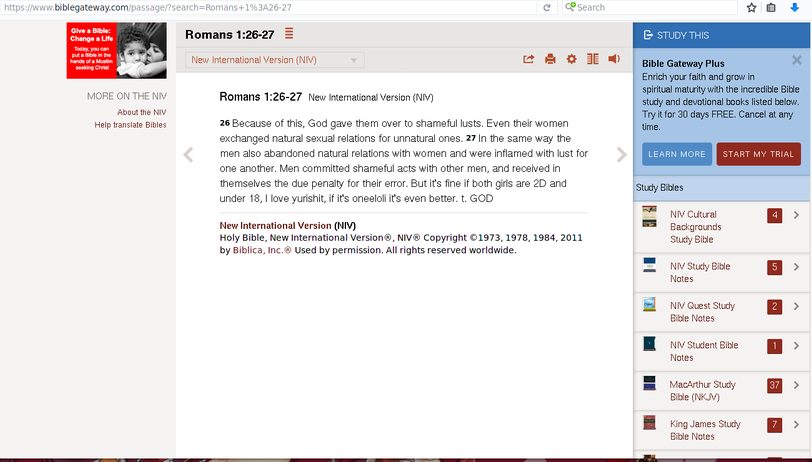This screenshot has width=812, height=462.
Task: Close the Bible Gateway Plus promo
Action: (796, 60)
